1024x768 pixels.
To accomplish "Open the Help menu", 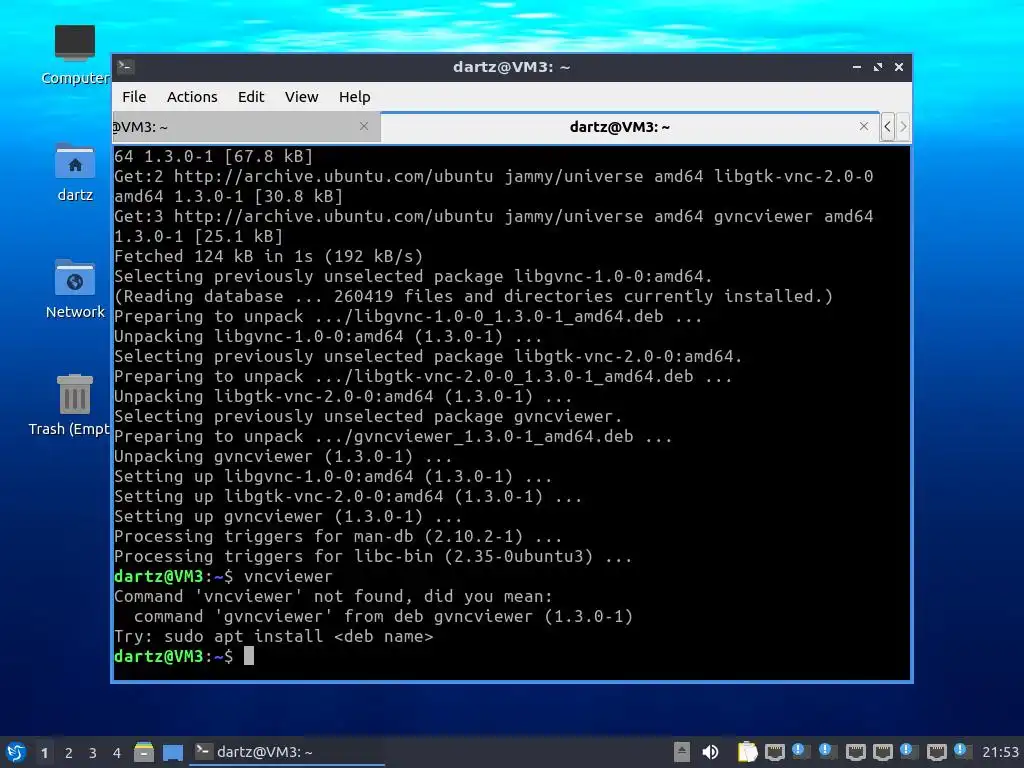I will 355,97.
